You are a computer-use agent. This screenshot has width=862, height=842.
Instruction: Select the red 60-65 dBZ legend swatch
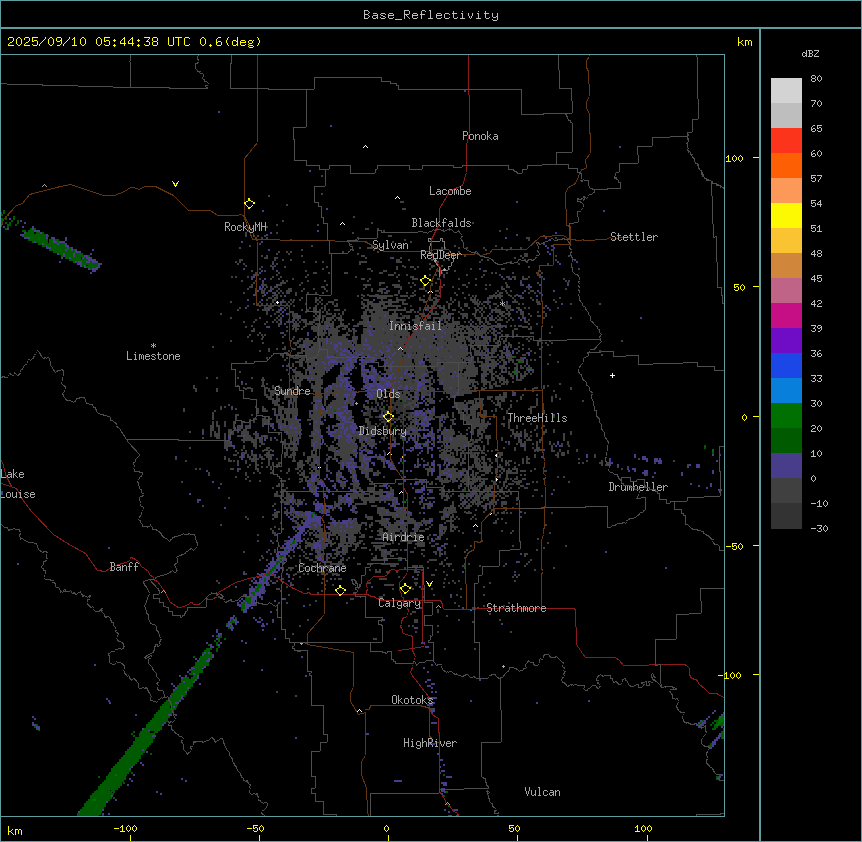786,140
